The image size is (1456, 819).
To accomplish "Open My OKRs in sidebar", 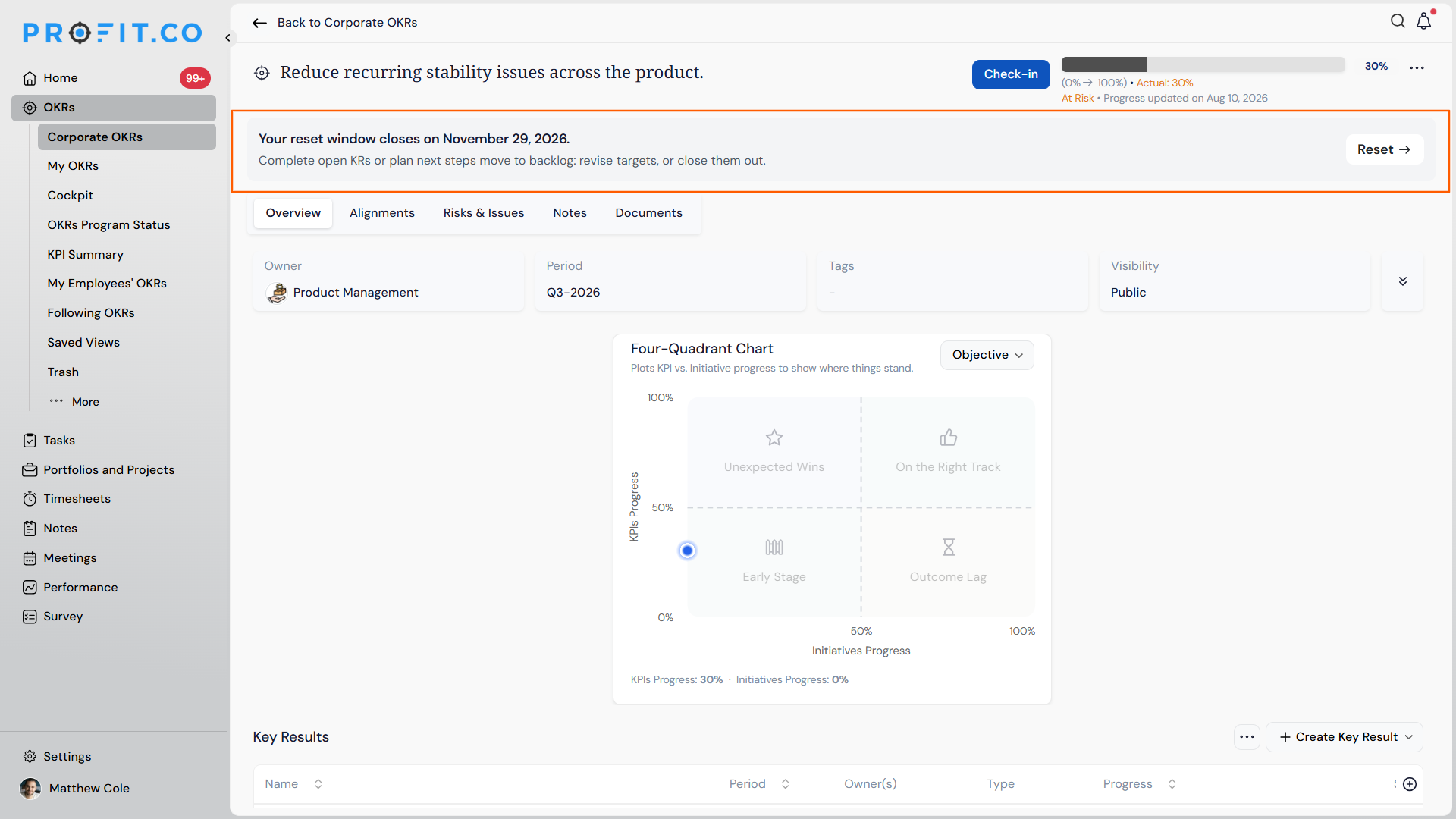I will tap(73, 166).
